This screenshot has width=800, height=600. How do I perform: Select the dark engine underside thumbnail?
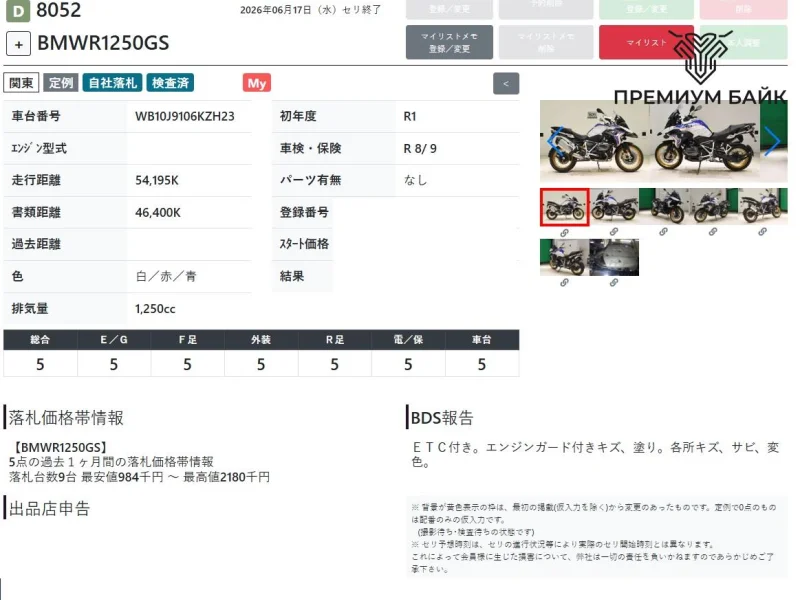614,257
